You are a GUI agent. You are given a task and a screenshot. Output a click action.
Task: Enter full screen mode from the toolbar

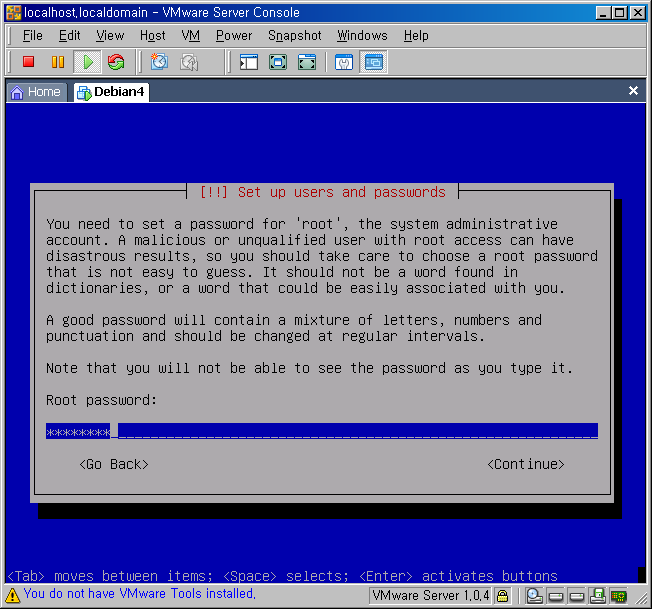pyautogui.click(x=278, y=62)
